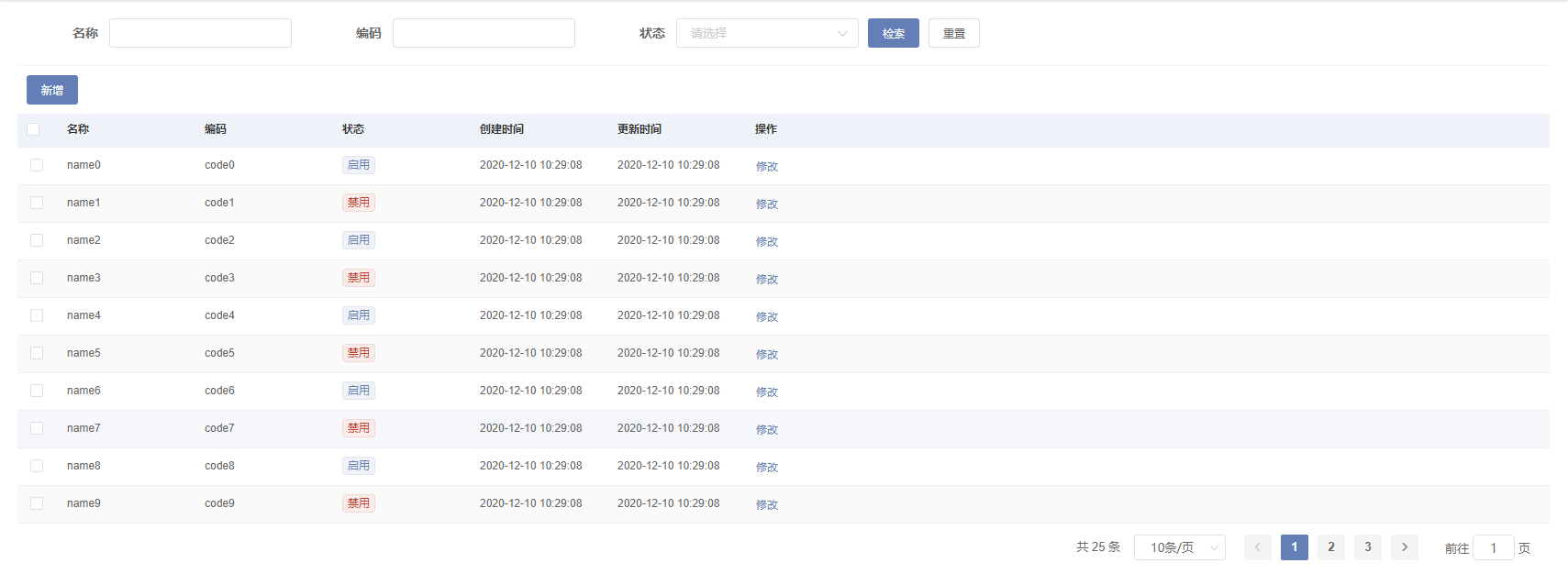
Task: Click the 前往 page number input box
Action: 1493,547
